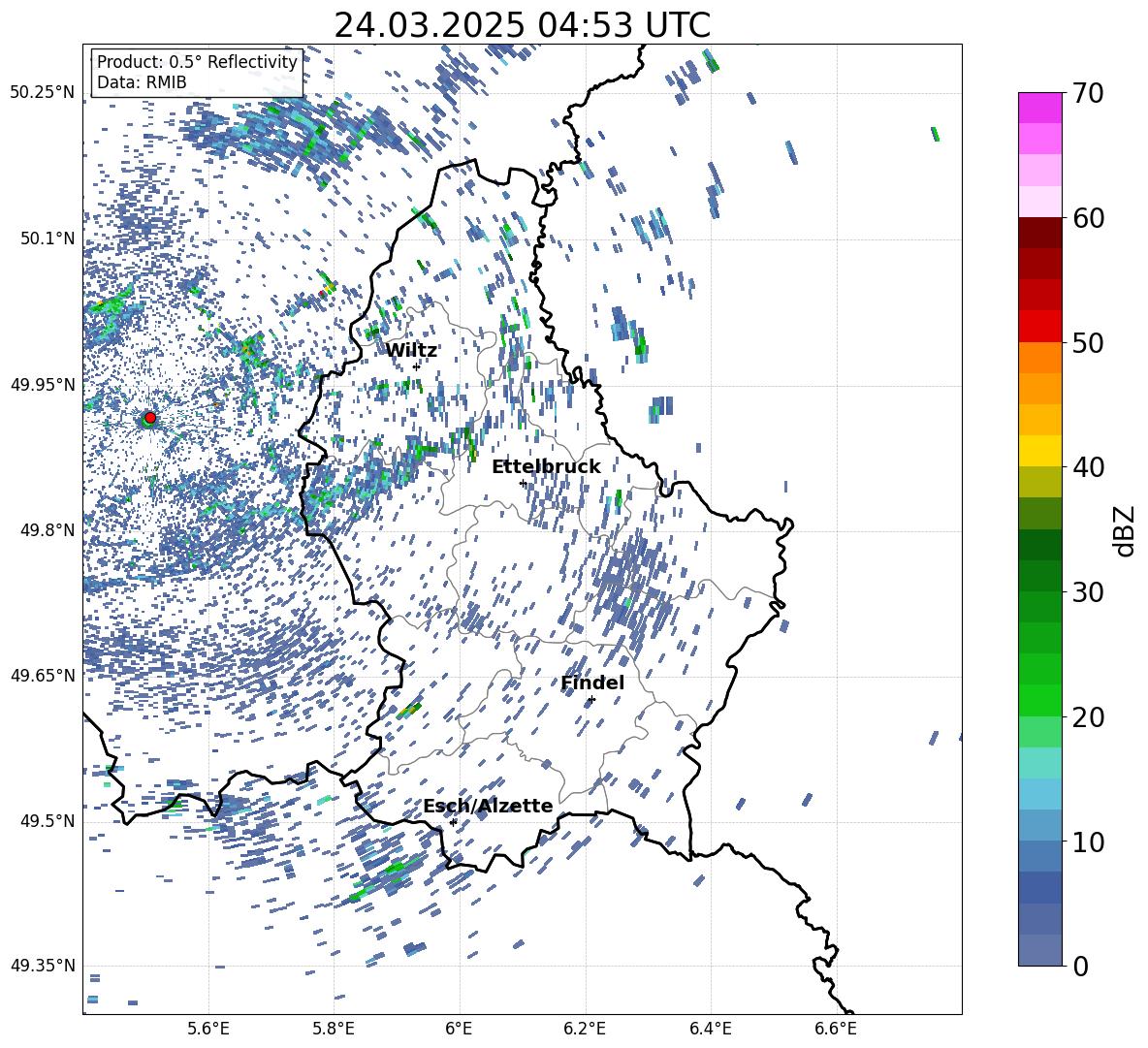Click the 30 dBZ colorbar tick label

(x=1088, y=591)
